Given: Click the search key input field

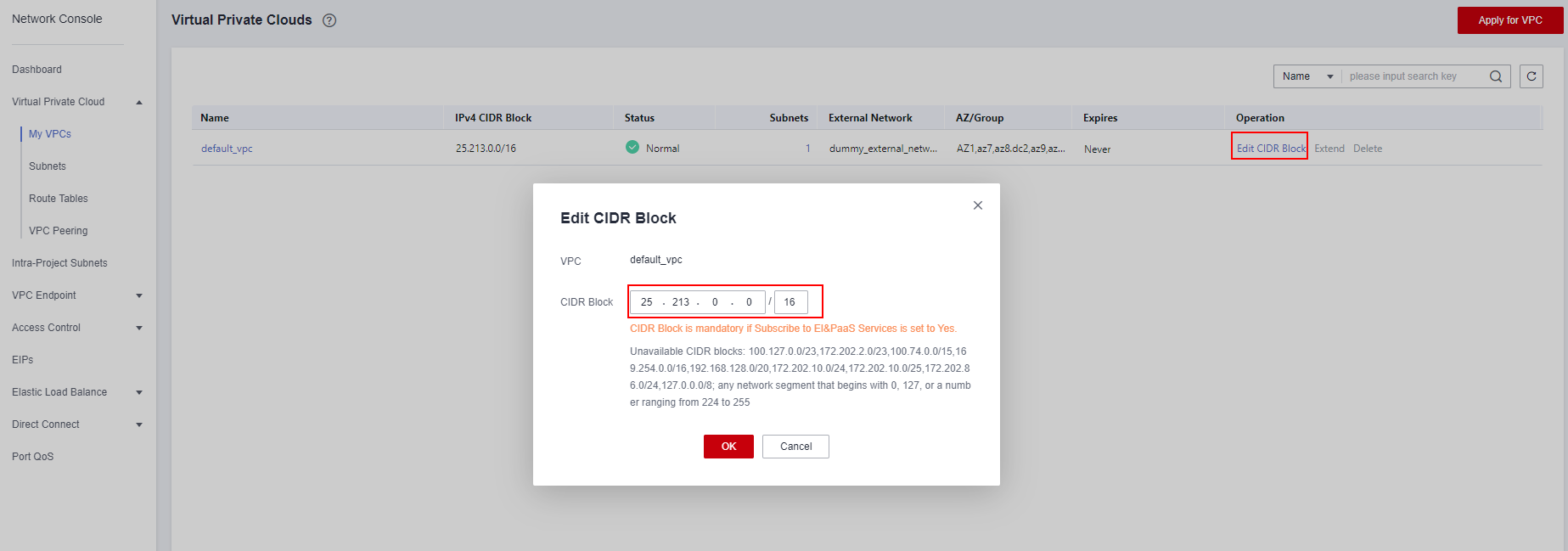Looking at the screenshot, I should (1413, 76).
